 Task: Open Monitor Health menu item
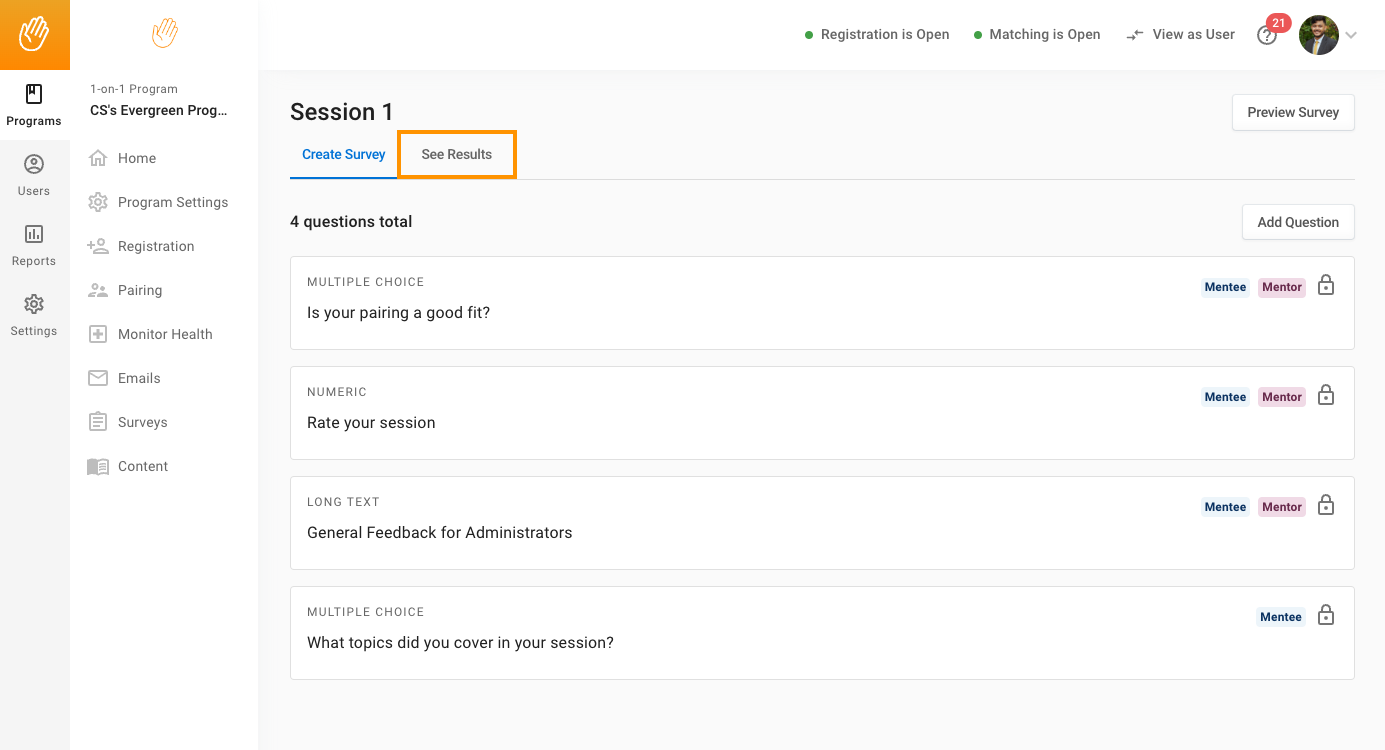click(164, 334)
